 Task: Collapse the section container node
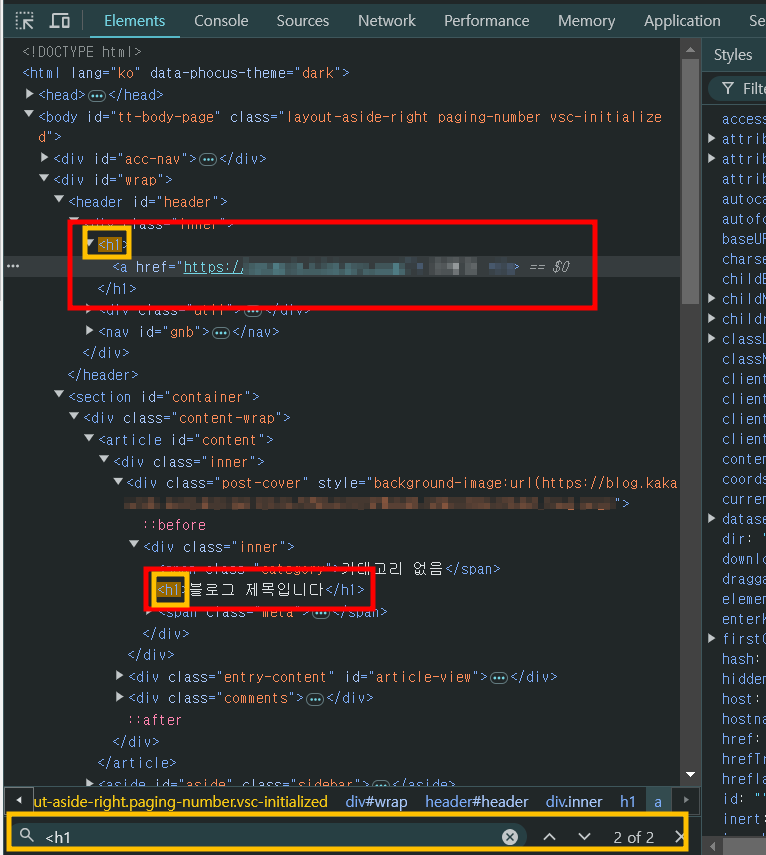pos(59,394)
